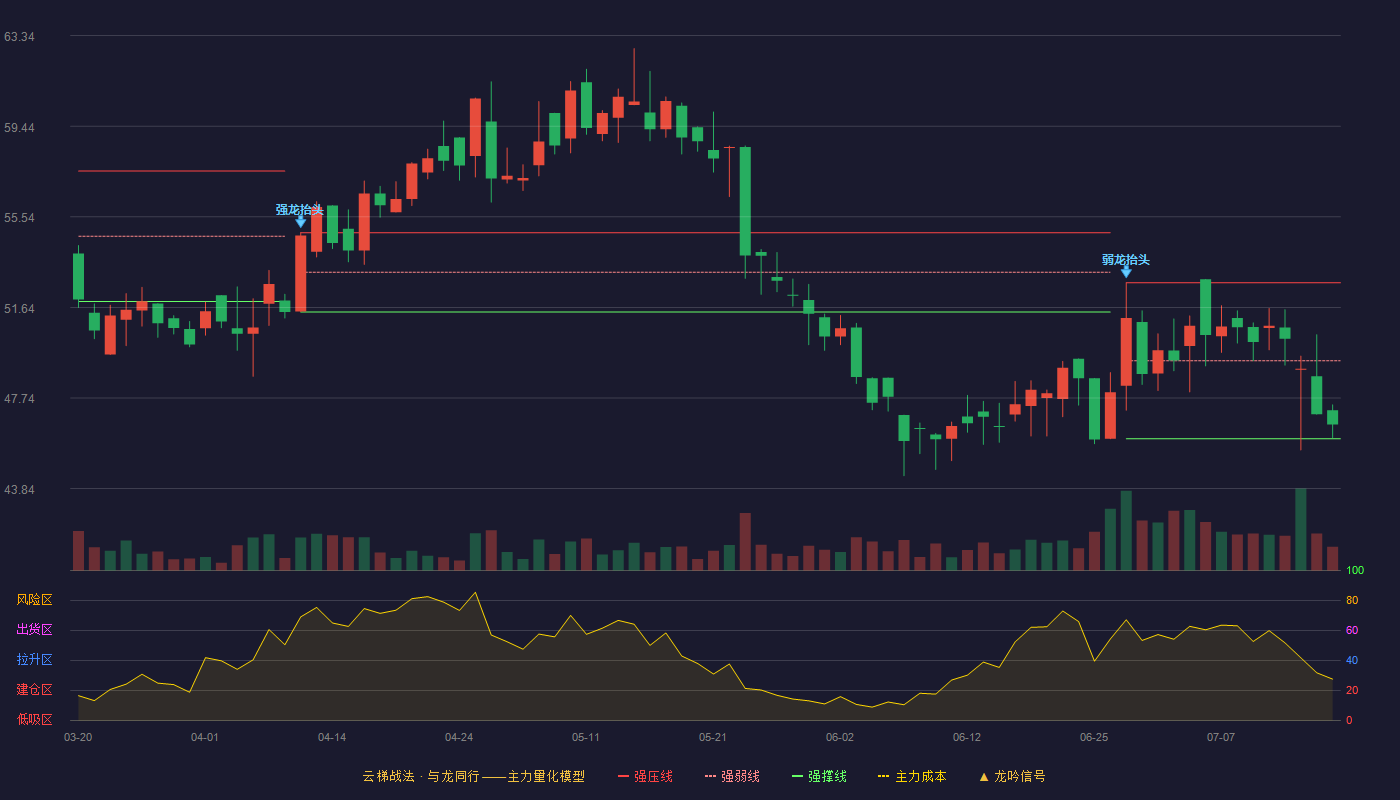Click the 04-01 date label
The image size is (1400, 800).
pyautogui.click(x=205, y=737)
